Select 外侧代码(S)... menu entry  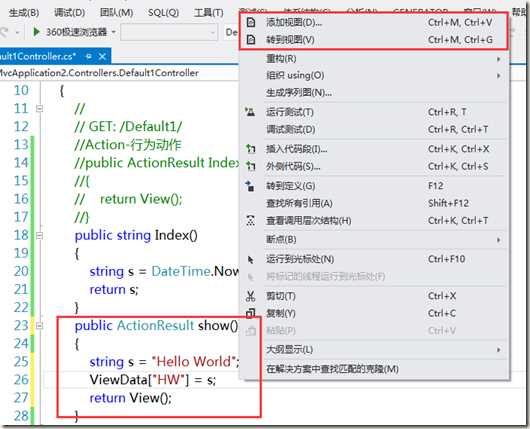[x=374, y=166]
